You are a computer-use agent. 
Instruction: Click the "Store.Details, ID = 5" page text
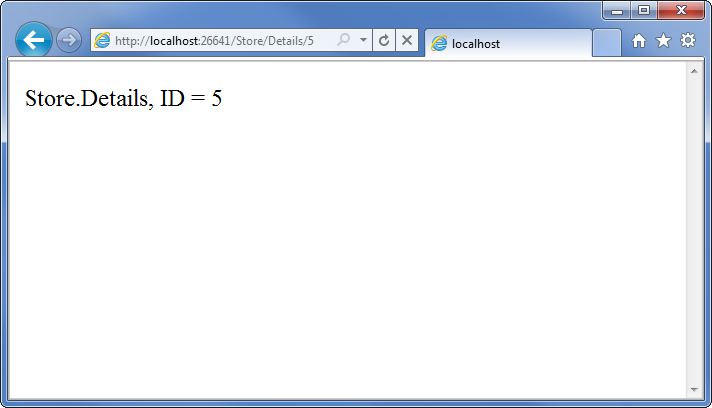point(123,98)
